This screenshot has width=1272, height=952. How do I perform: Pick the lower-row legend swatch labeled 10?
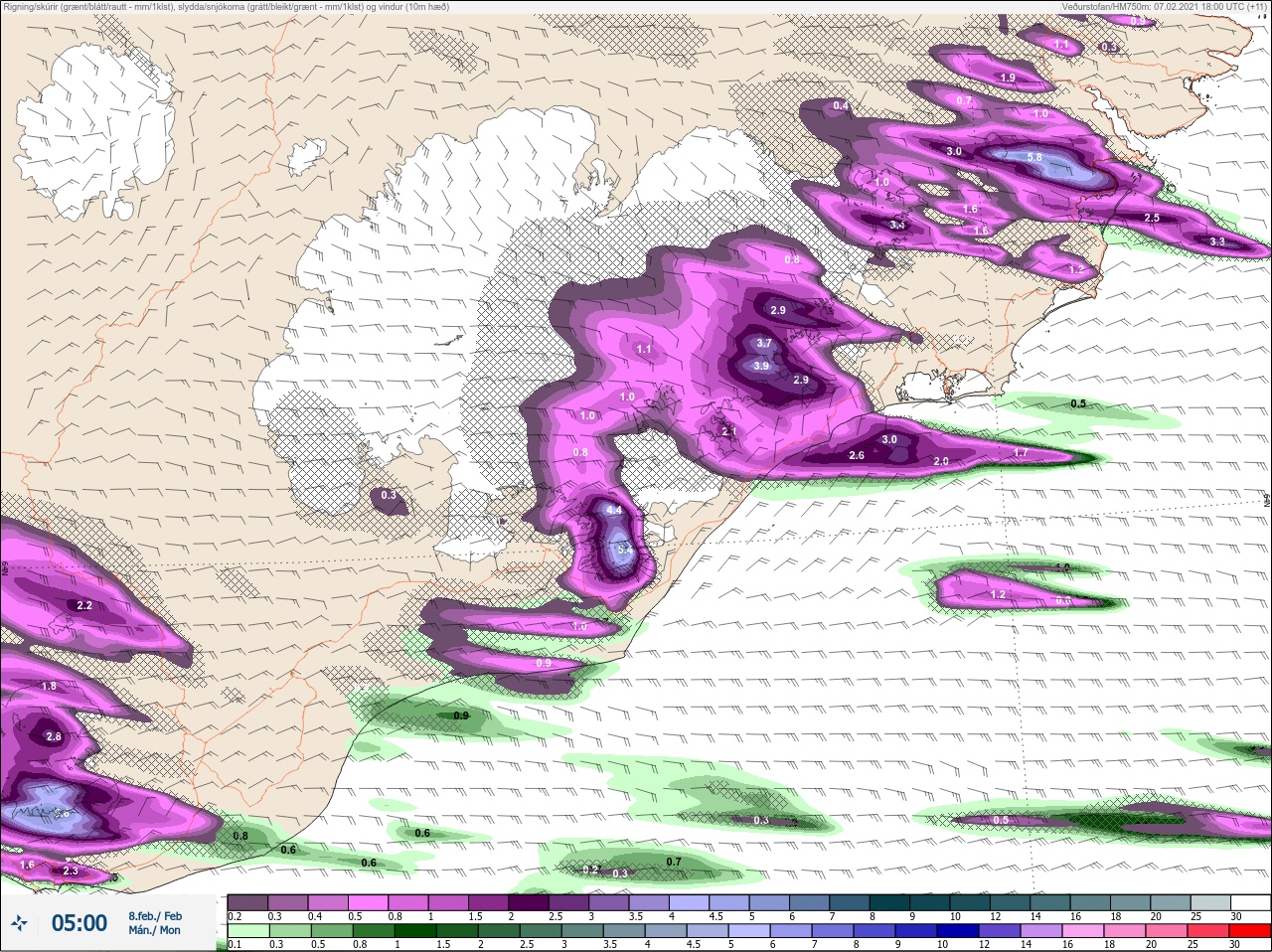(x=958, y=931)
